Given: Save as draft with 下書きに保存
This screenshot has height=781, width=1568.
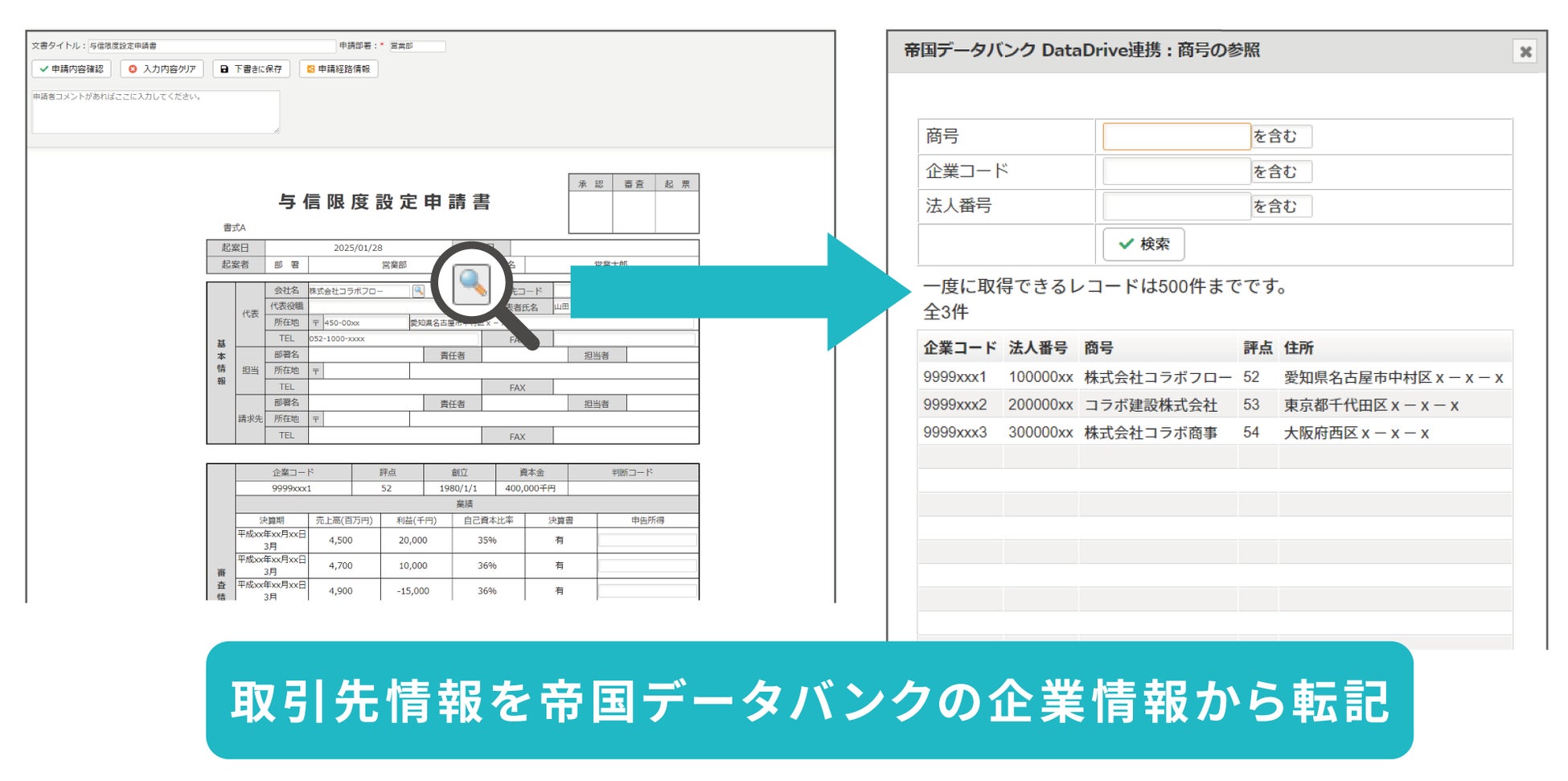Looking at the screenshot, I should [x=251, y=69].
